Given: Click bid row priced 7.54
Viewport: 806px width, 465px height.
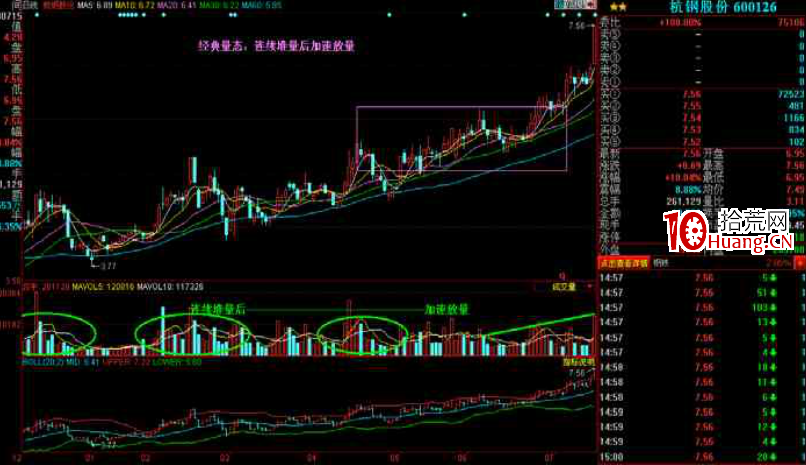Looking at the screenshot, I should 702,118.
